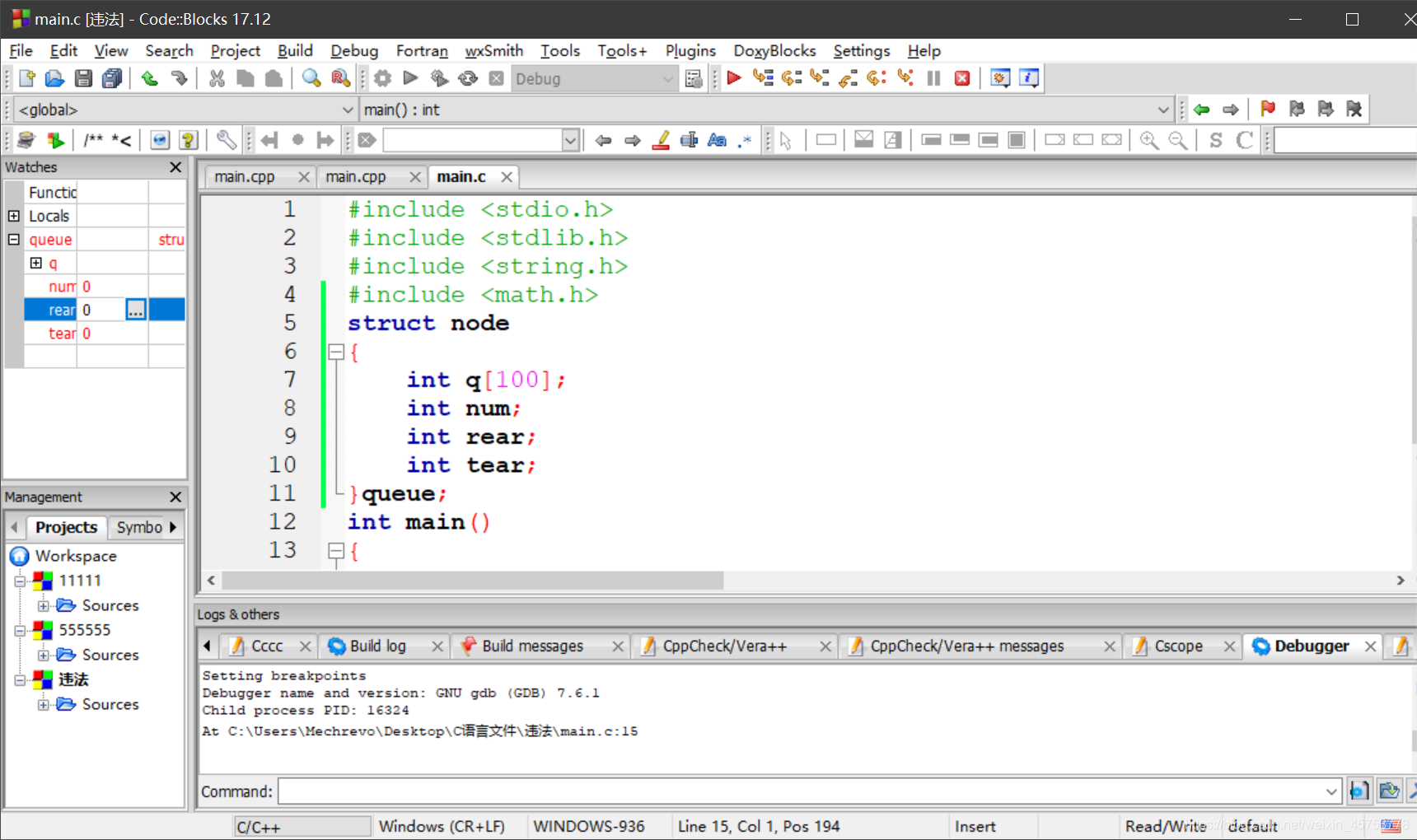Open the DoxyBlocks wrench settings icon

coord(226,140)
